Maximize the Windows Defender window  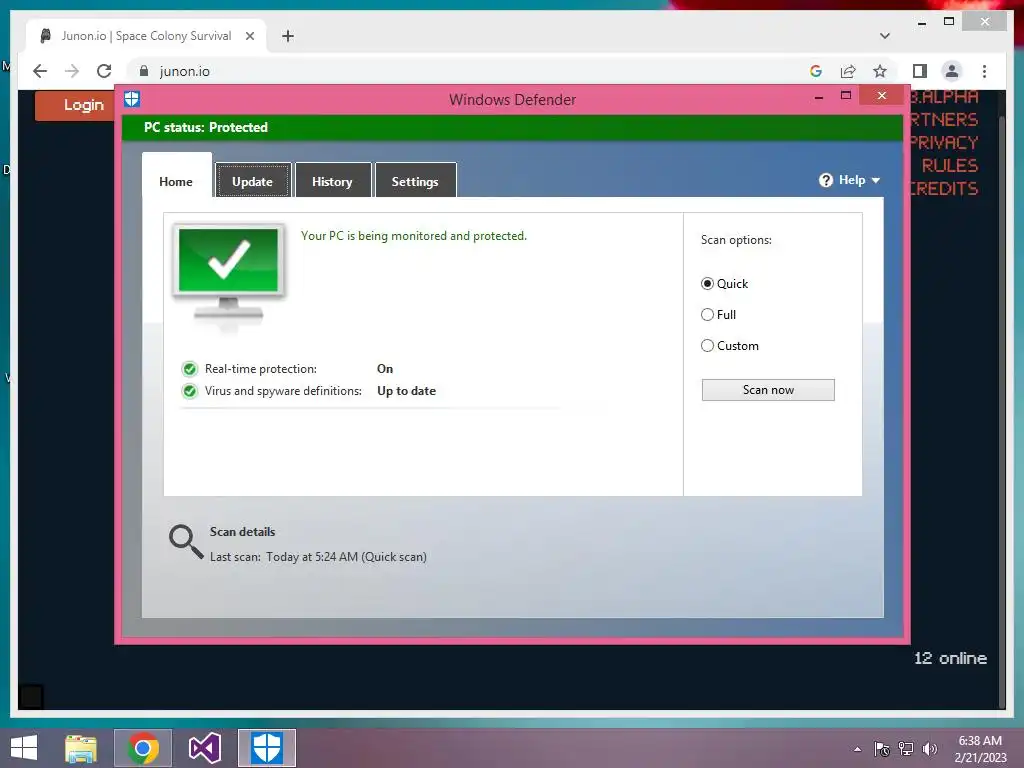pos(846,96)
